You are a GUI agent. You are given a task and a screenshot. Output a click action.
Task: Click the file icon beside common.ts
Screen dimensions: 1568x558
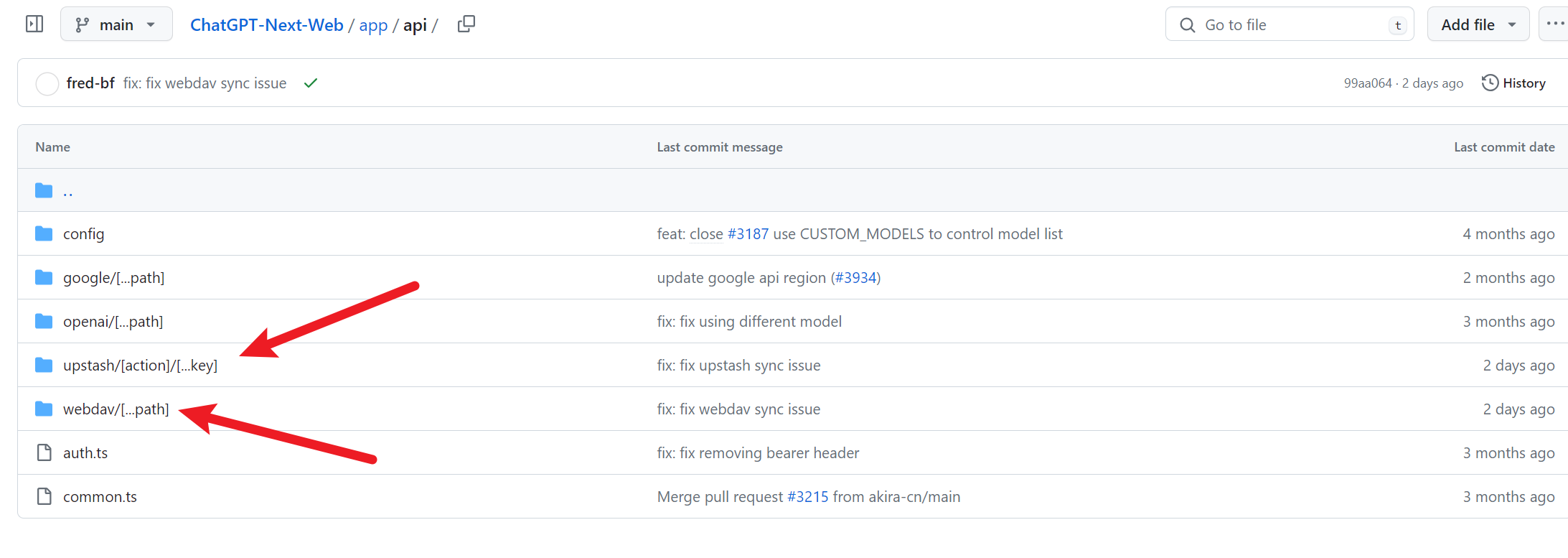point(44,497)
